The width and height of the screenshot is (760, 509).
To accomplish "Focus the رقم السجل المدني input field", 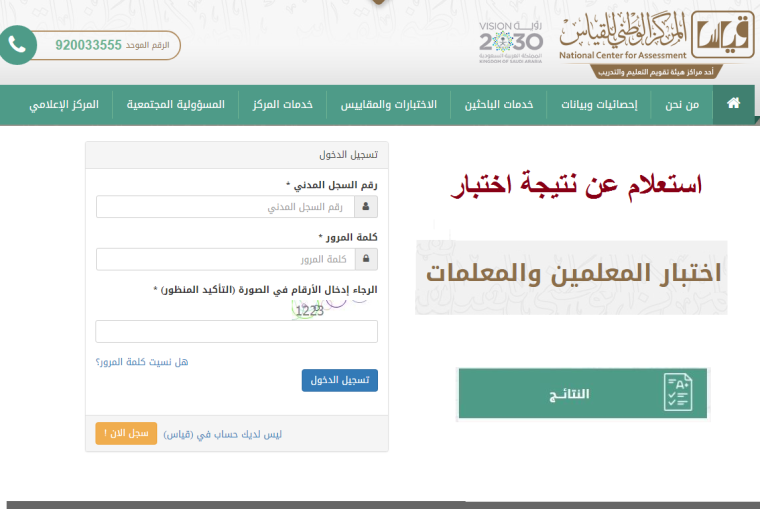I will [x=225, y=207].
